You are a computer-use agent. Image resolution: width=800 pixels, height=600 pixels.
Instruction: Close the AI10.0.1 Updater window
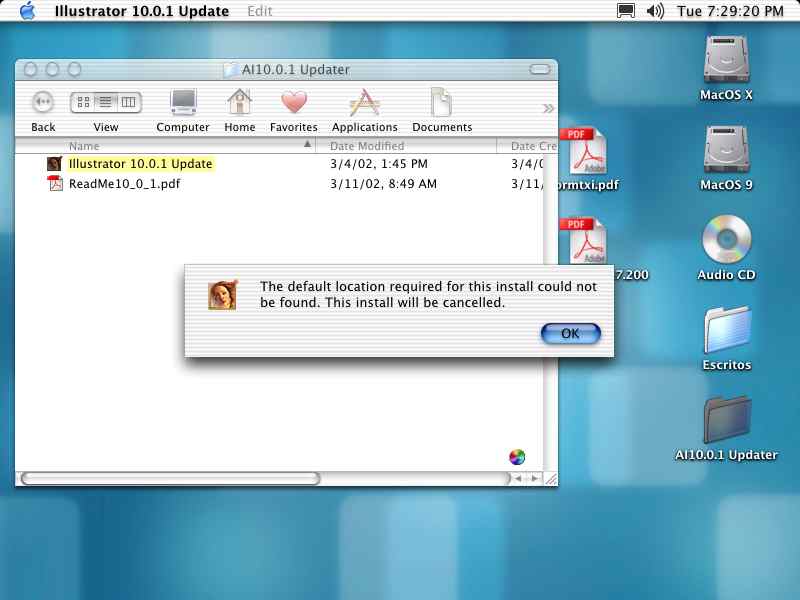click(x=31, y=69)
